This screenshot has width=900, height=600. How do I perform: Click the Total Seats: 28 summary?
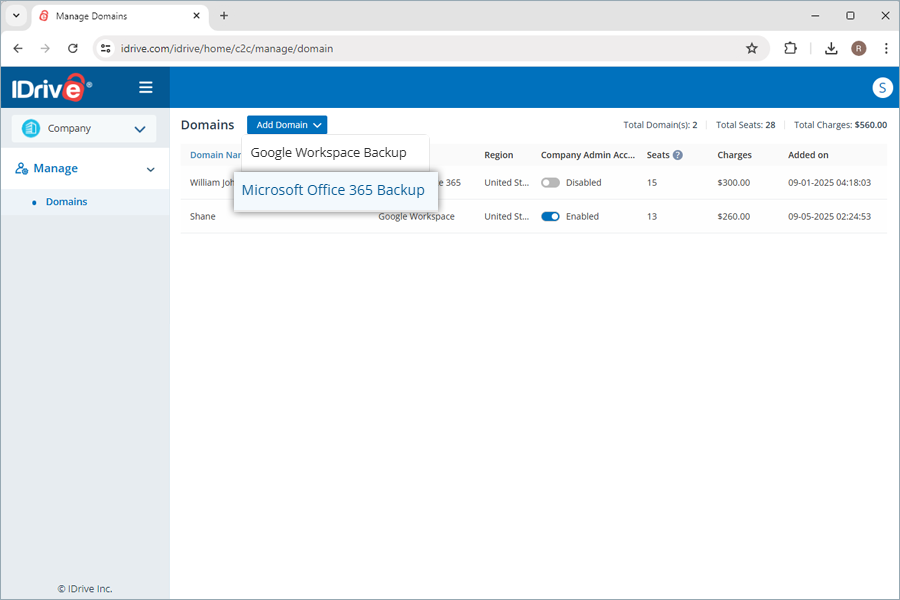pyautogui.click(x=745, y=125)
